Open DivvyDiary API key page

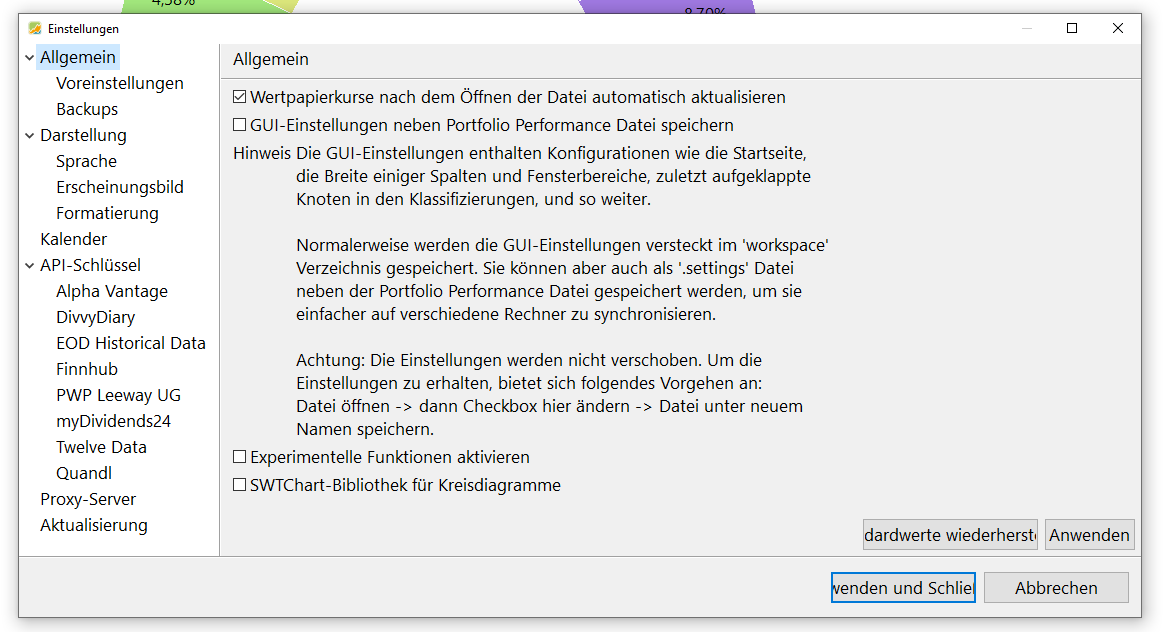point(95,317)
